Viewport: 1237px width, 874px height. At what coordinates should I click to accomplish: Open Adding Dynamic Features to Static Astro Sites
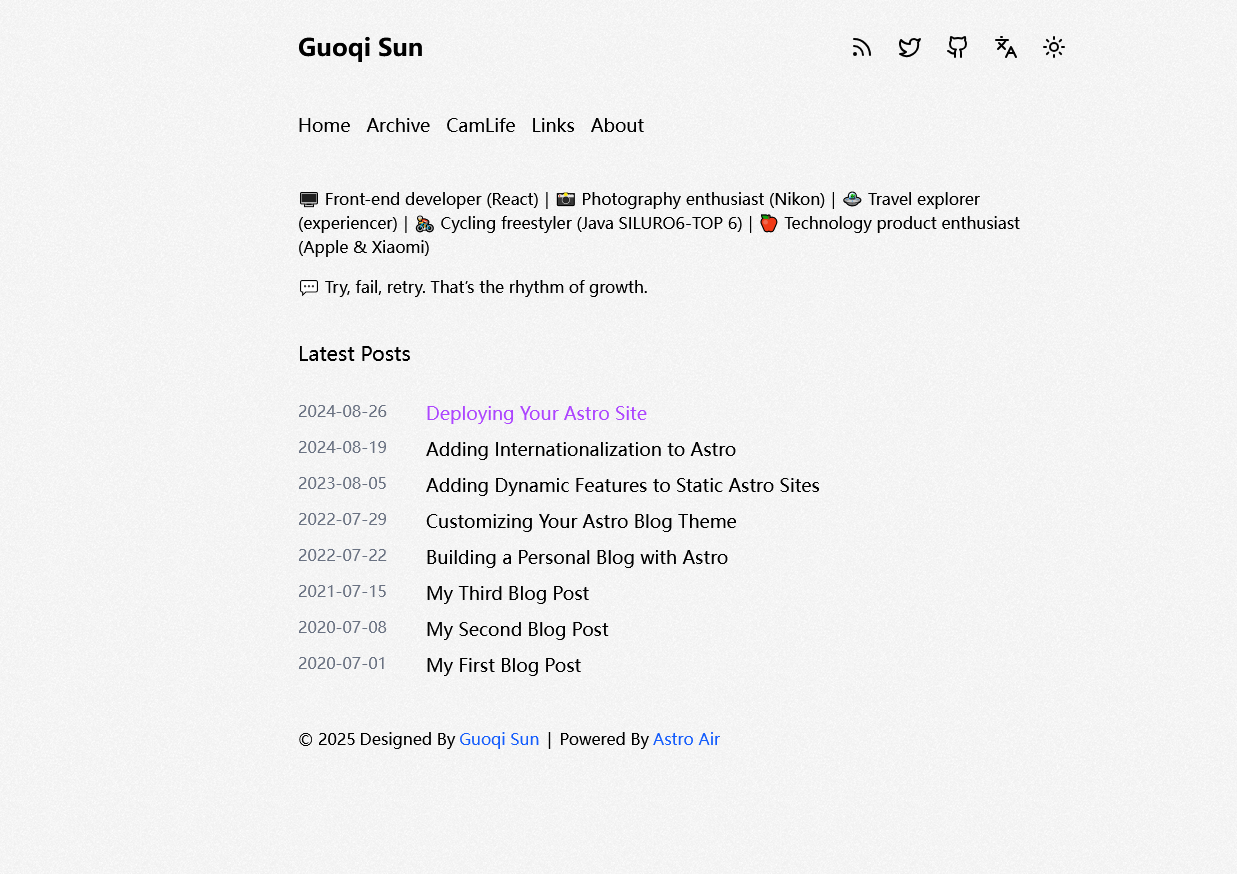click(x=622, y=485)
